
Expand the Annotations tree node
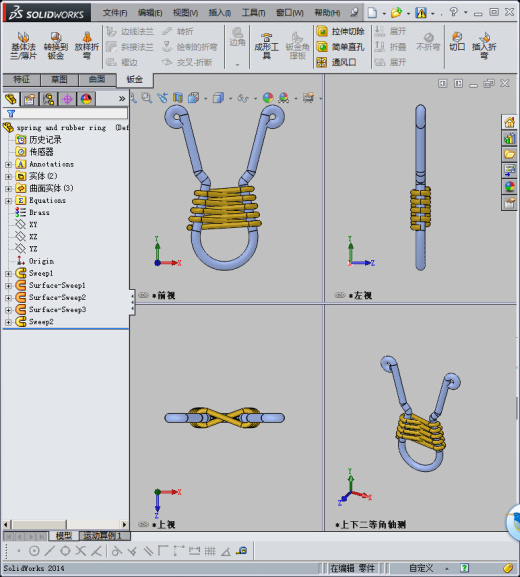(8, 164)
